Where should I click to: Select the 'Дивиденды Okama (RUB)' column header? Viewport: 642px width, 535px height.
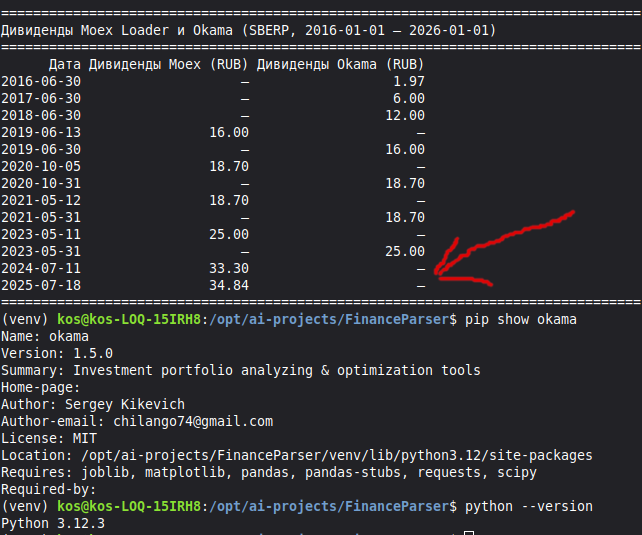point(340,64)
